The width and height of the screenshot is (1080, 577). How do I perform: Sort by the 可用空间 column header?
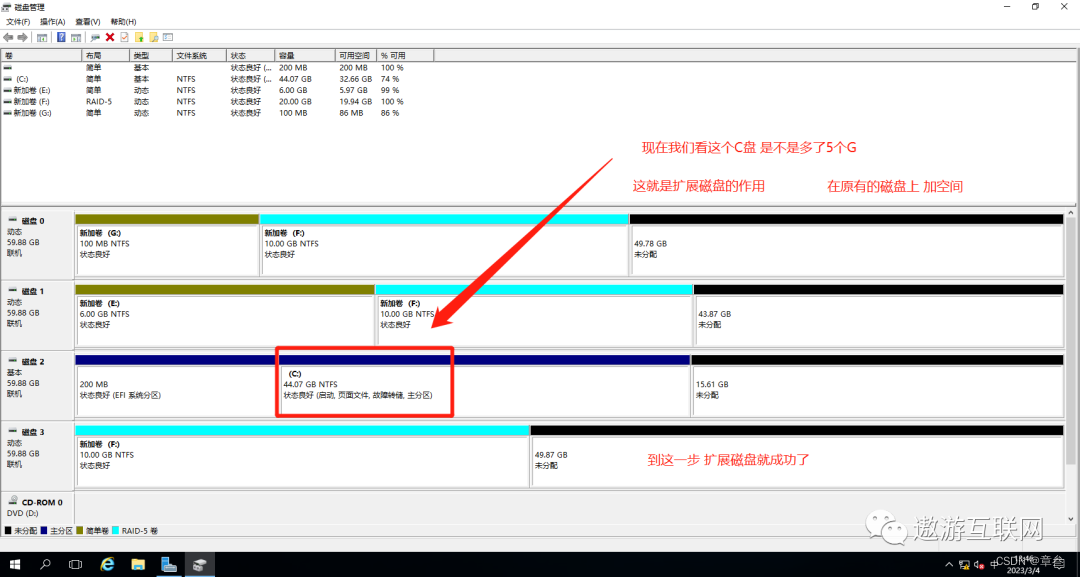pos(356,55)
